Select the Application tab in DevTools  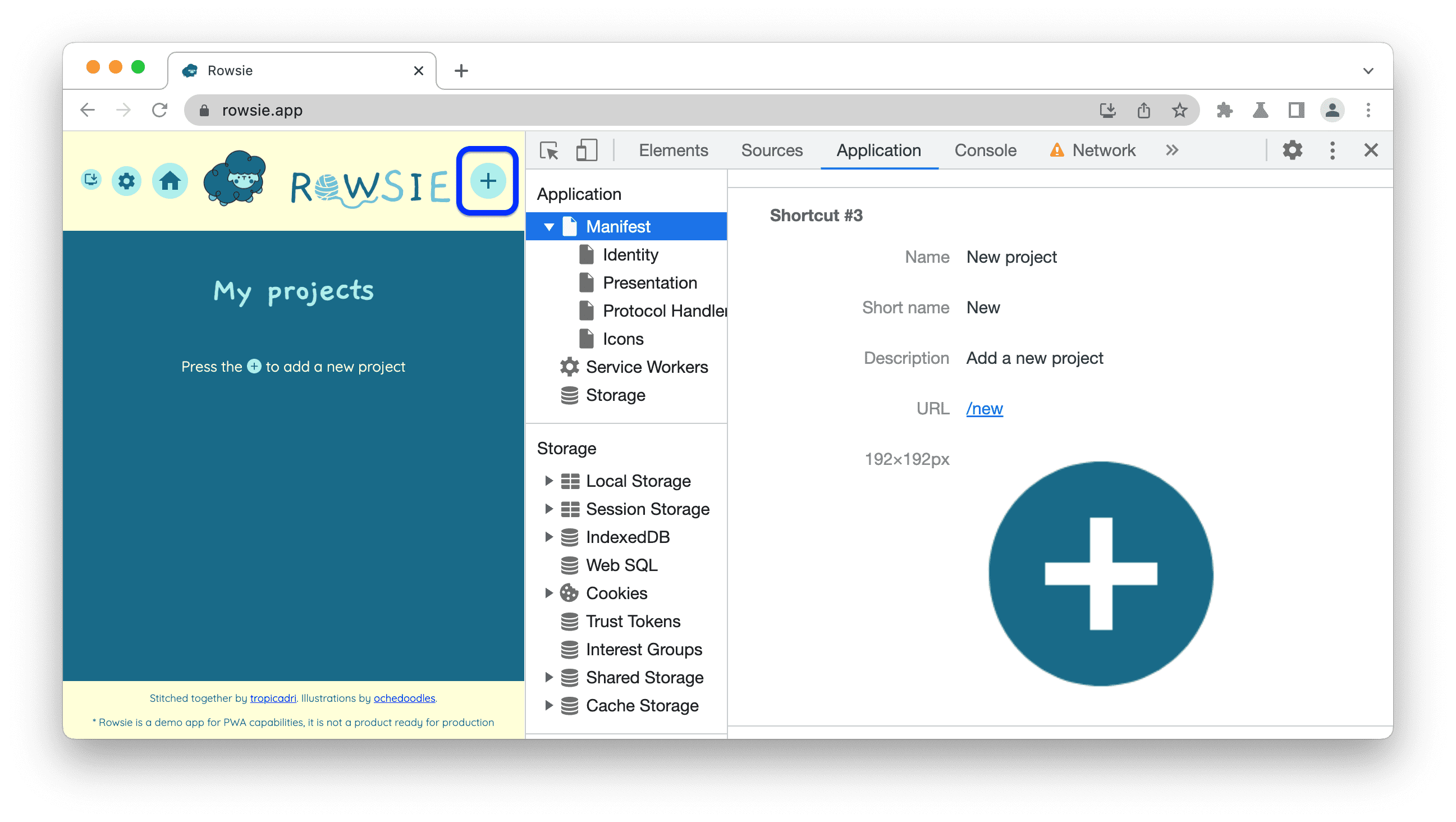(878, 150)
